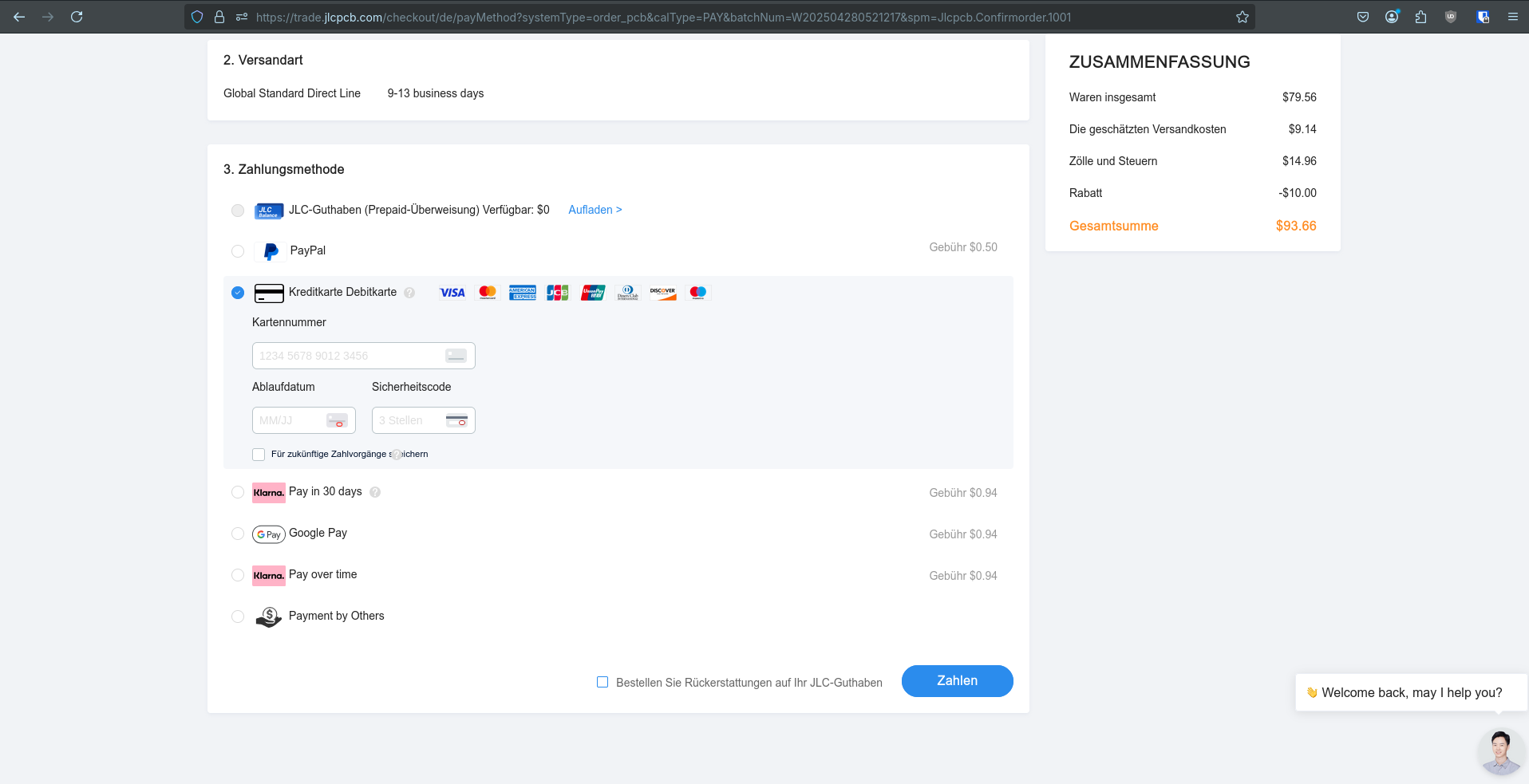Click the Payment by Others hand-coin icon

pos(269,617)
